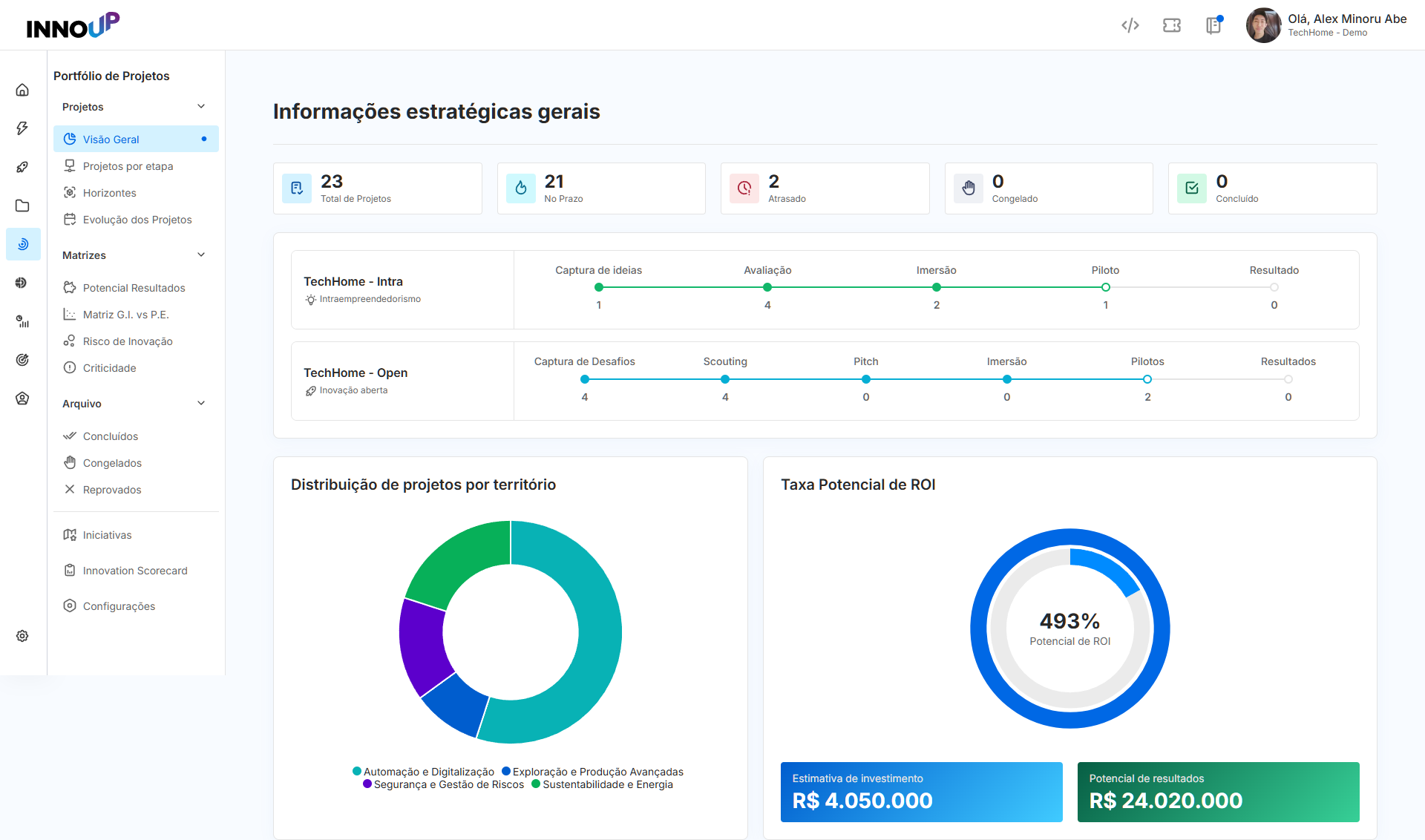Click the code brackets icon in header
Screen dimensions: 1425x840
coord(1130,25)
